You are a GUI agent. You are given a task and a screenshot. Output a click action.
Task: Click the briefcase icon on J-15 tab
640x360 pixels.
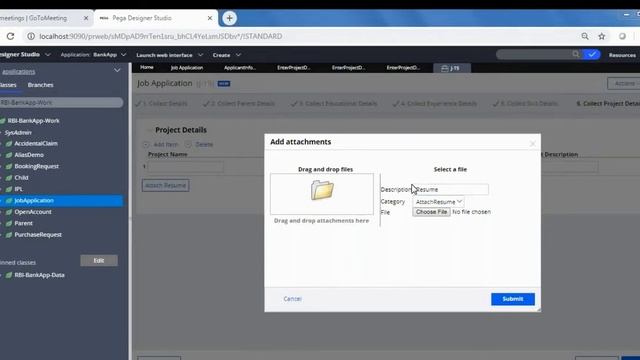pyautogui.click(x=444, y=68)
